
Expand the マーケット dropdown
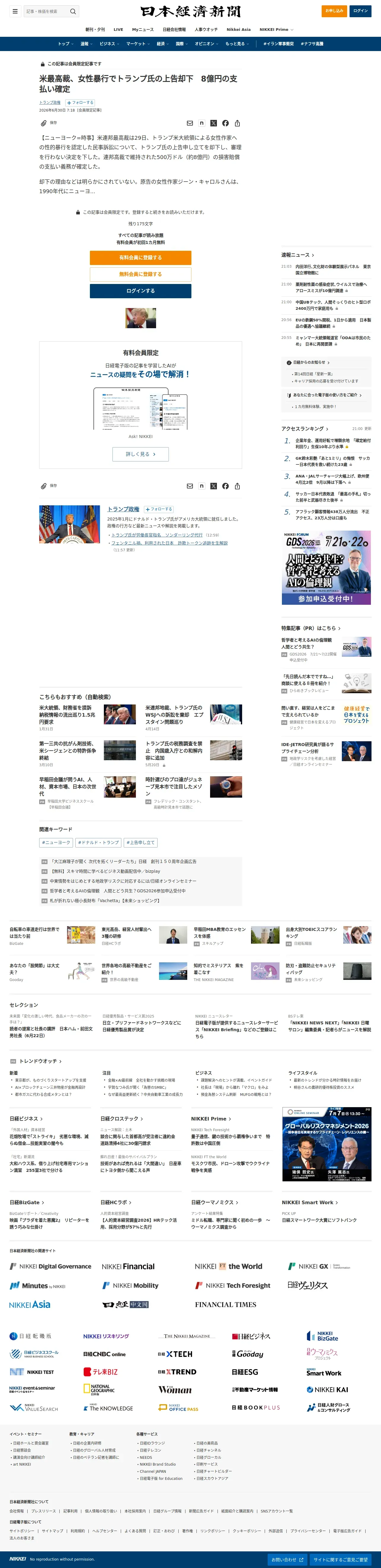(x=138, y=44)
